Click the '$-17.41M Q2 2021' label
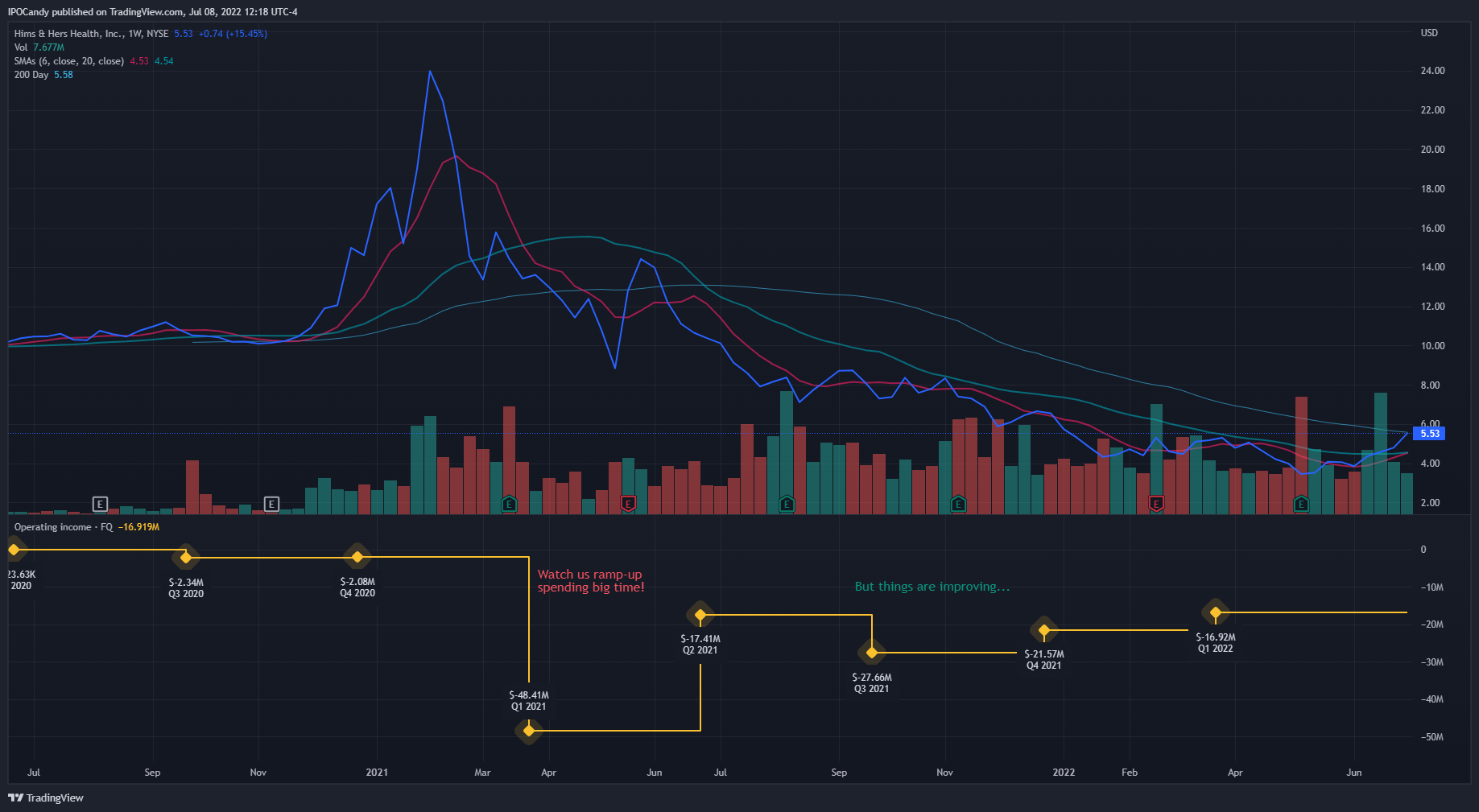The width and height of the screenshot is (1479, 812). coord(700,645)
